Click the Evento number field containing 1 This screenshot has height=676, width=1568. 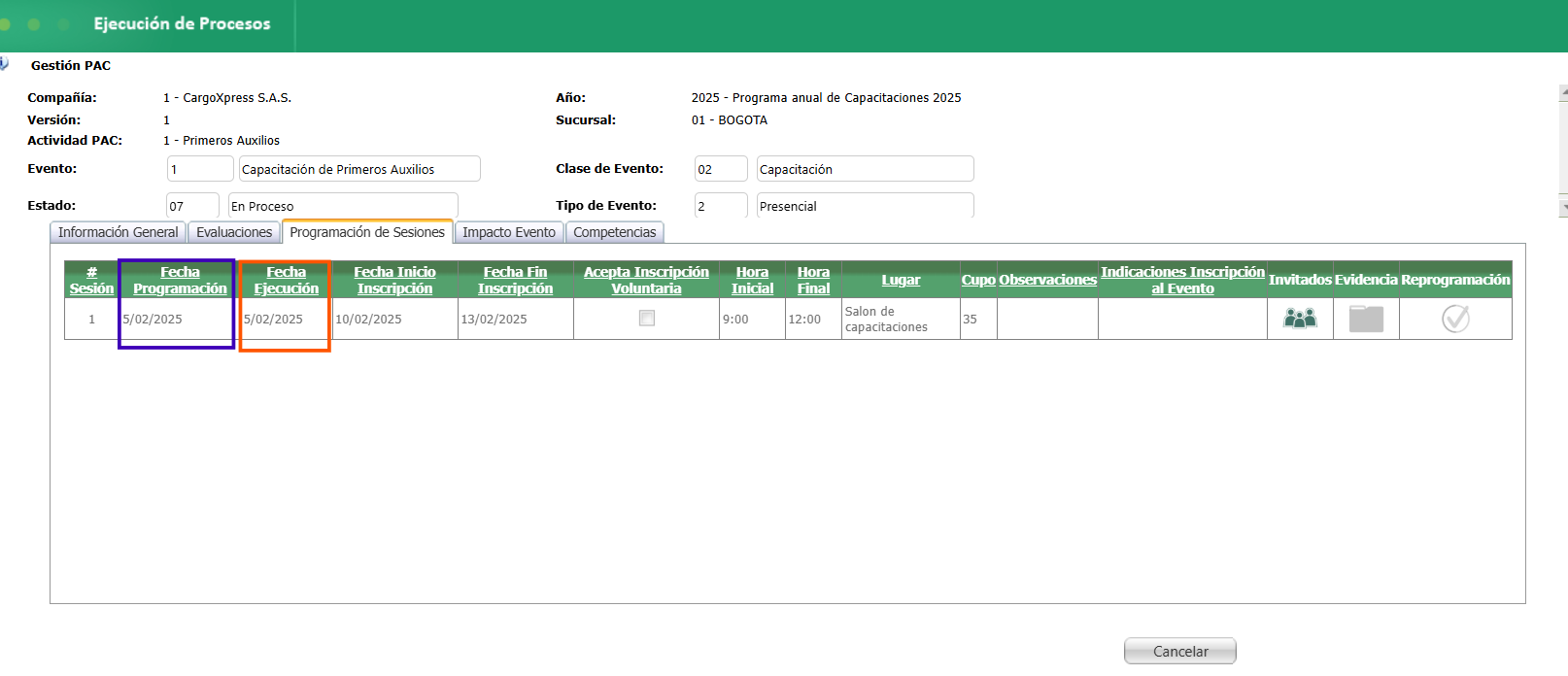(x=200, y=169)
